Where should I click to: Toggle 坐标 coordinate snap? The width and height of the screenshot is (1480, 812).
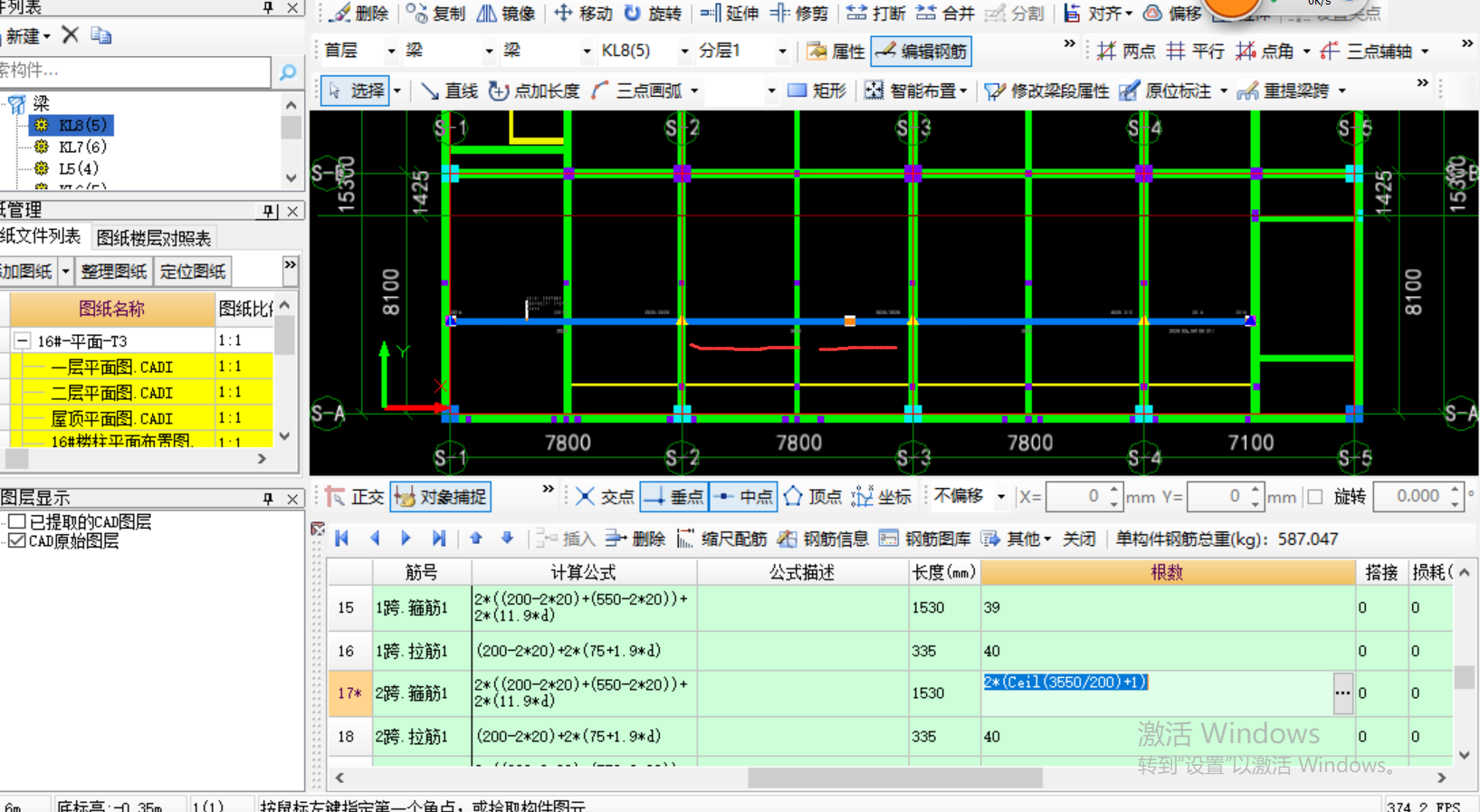pos(882,496)
